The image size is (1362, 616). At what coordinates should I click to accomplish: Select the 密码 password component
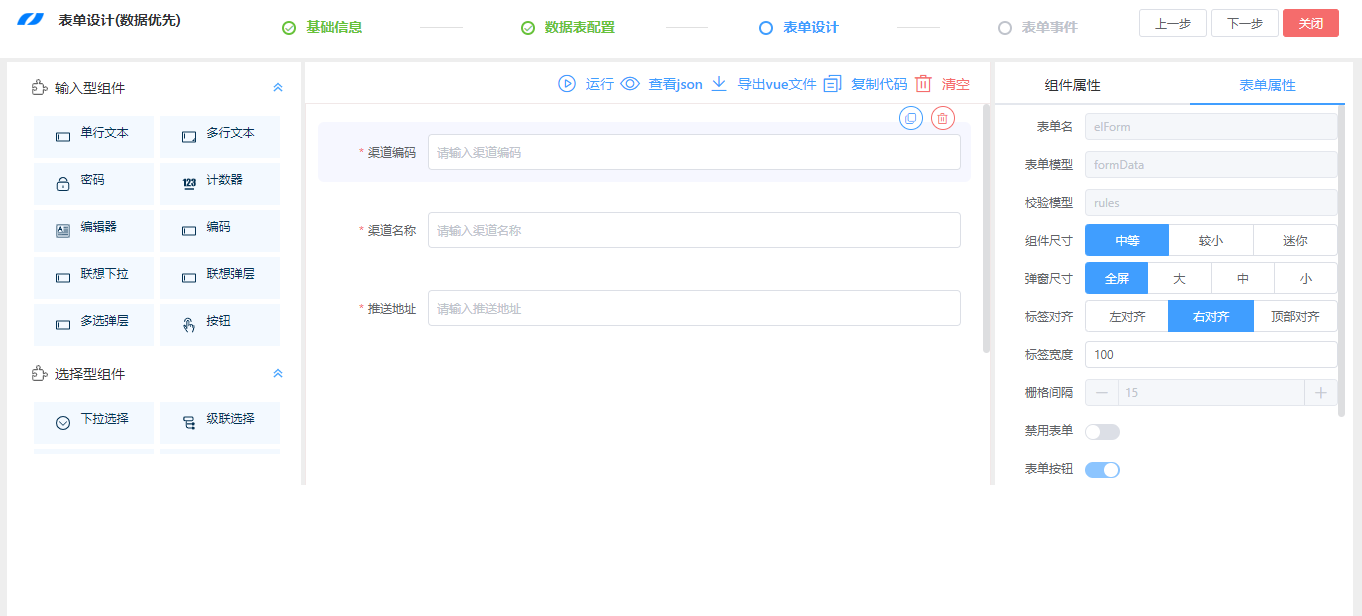coord(93,184)
